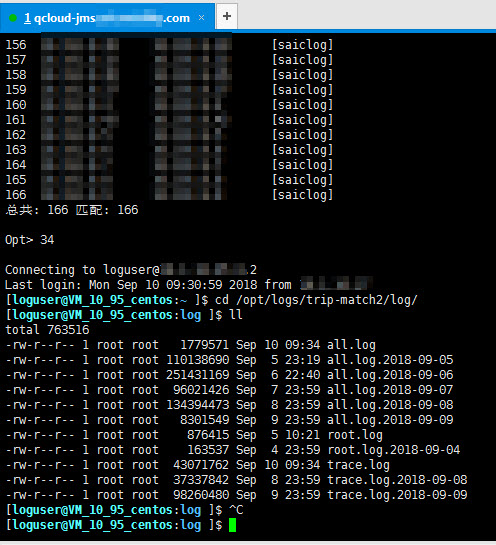Viewport: 496px width, 545px height.
Task: Click file size 1779571
Action: [x=204, y=345]
